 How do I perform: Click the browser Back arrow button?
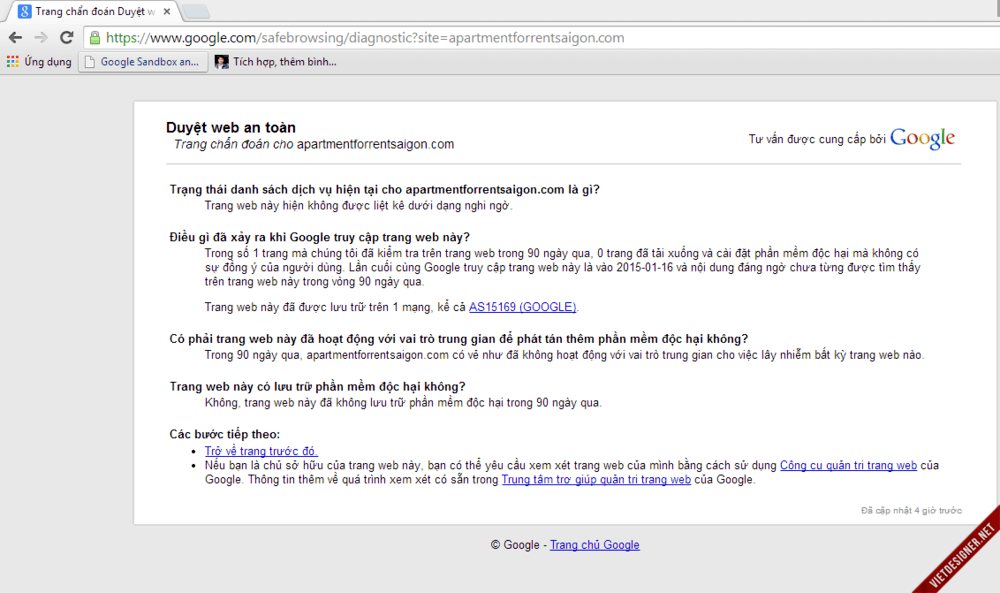pos(15,38)
